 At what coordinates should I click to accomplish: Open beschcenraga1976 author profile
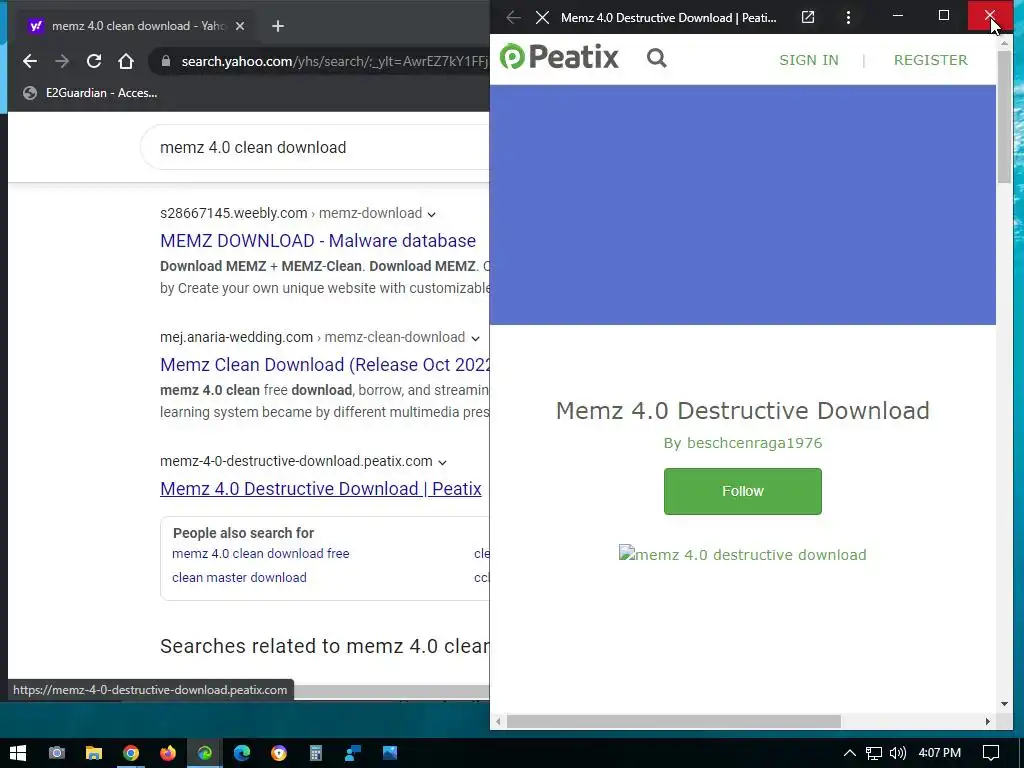(x=754, y=443)
